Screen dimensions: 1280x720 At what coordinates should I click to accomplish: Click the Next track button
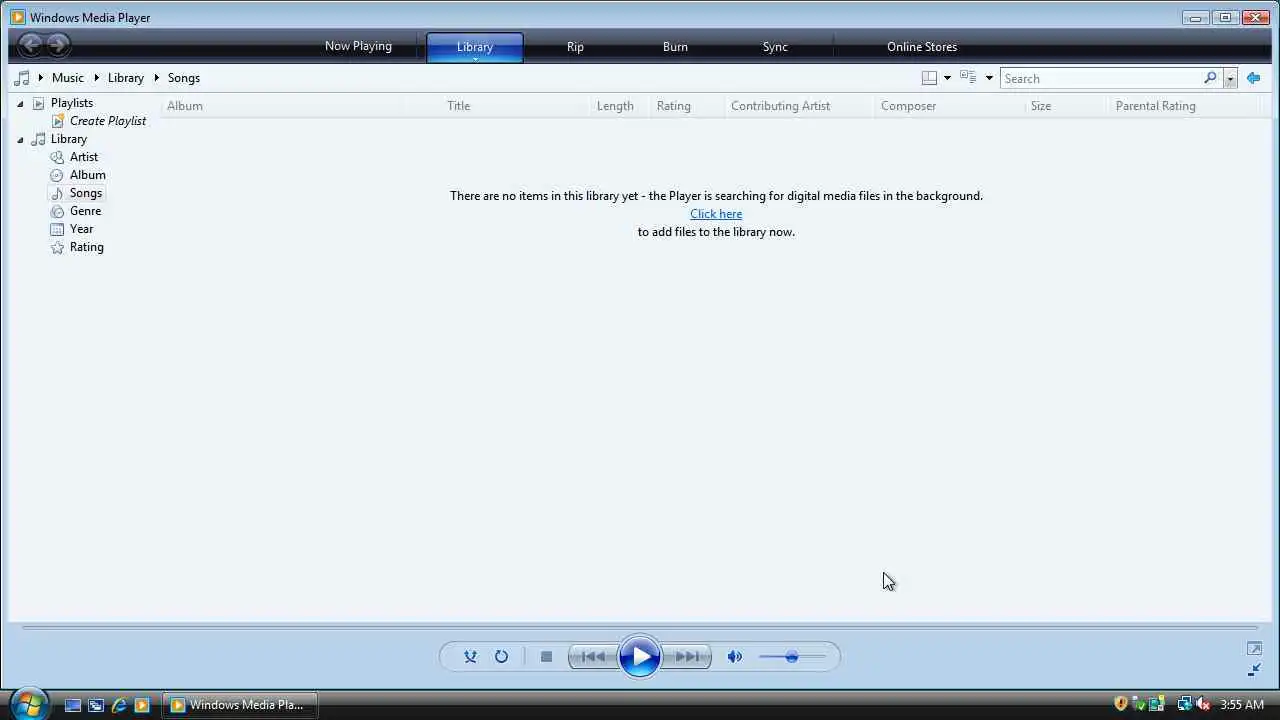pos(687,657)
